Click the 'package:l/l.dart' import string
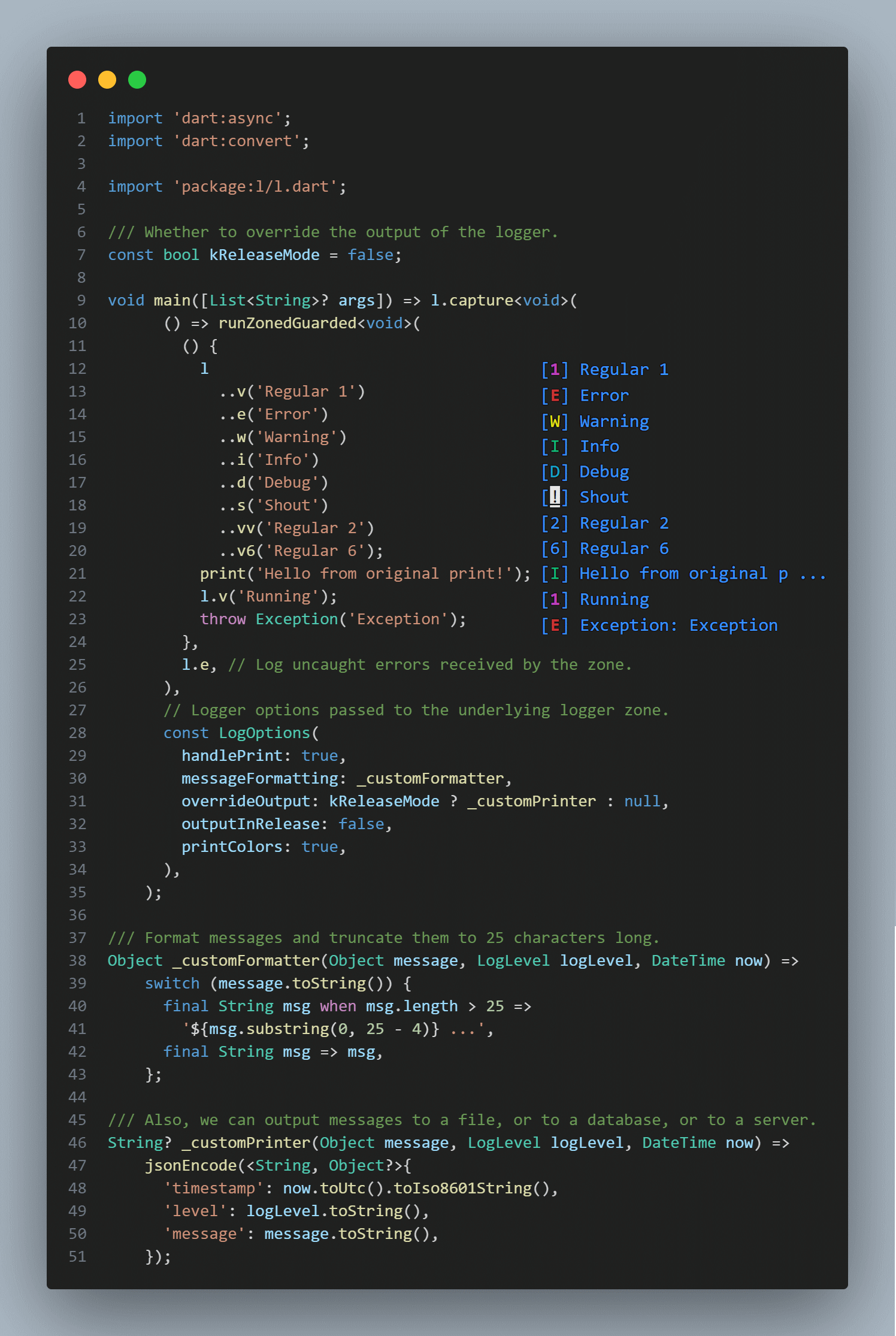 coord(255,186)
